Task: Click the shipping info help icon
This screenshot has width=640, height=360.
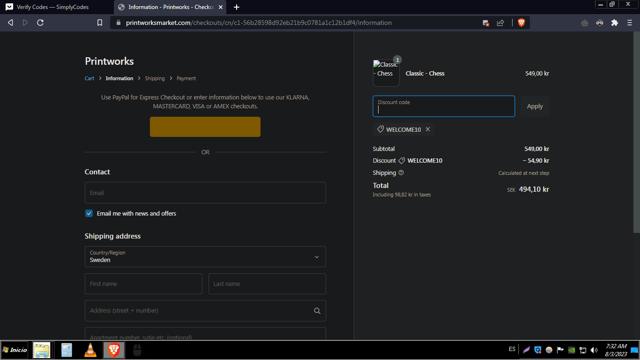Action: tap(401, 173)
